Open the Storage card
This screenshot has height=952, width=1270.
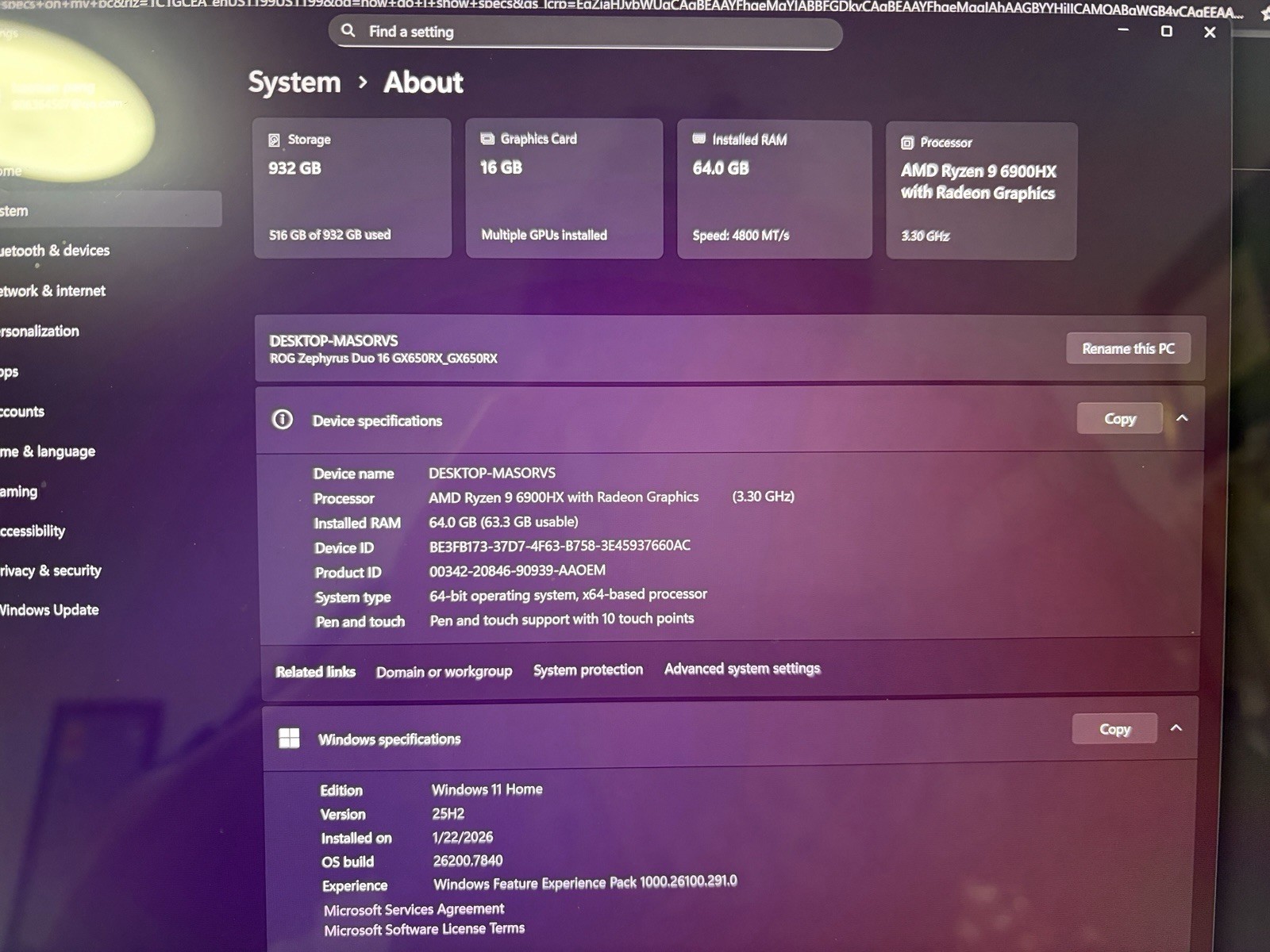pos(352,188)
